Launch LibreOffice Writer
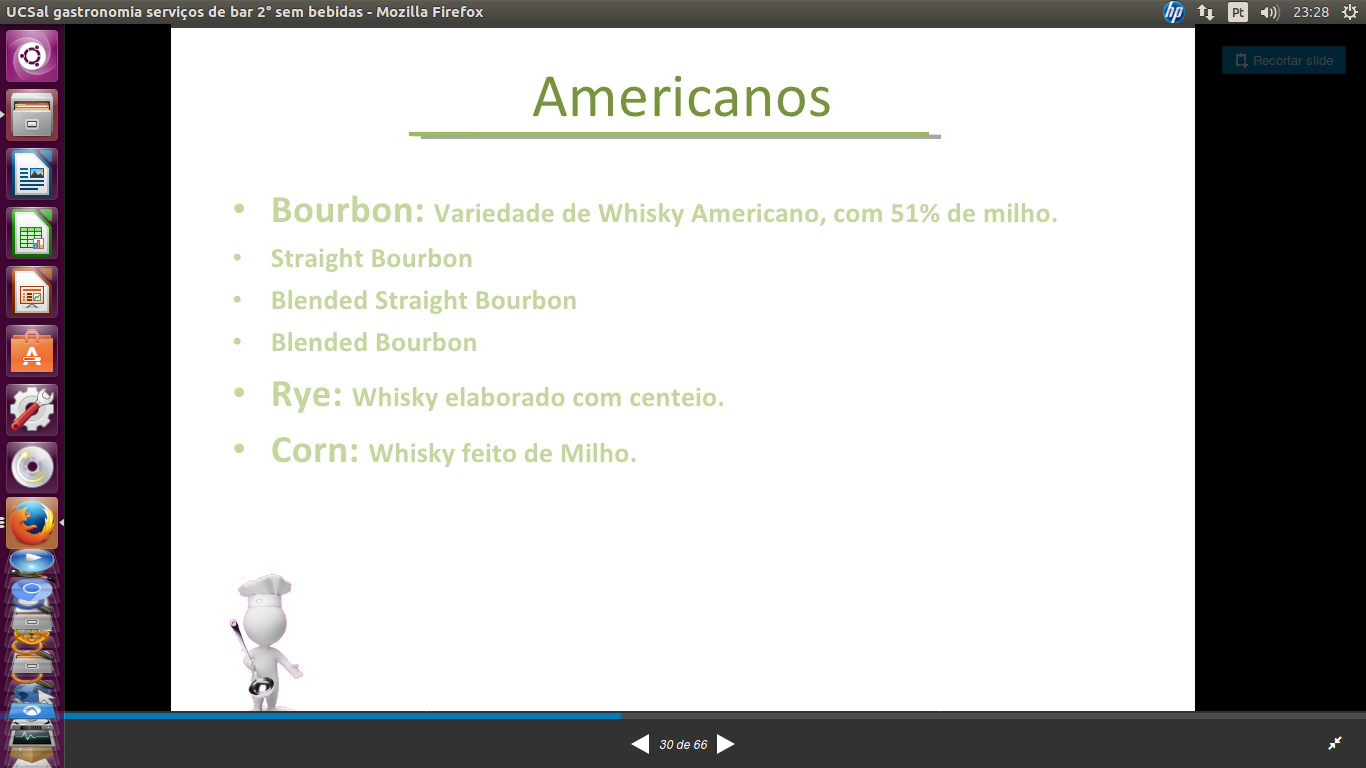The width and height of the screenshot is (1366, 768). click(x=32, y=175)
